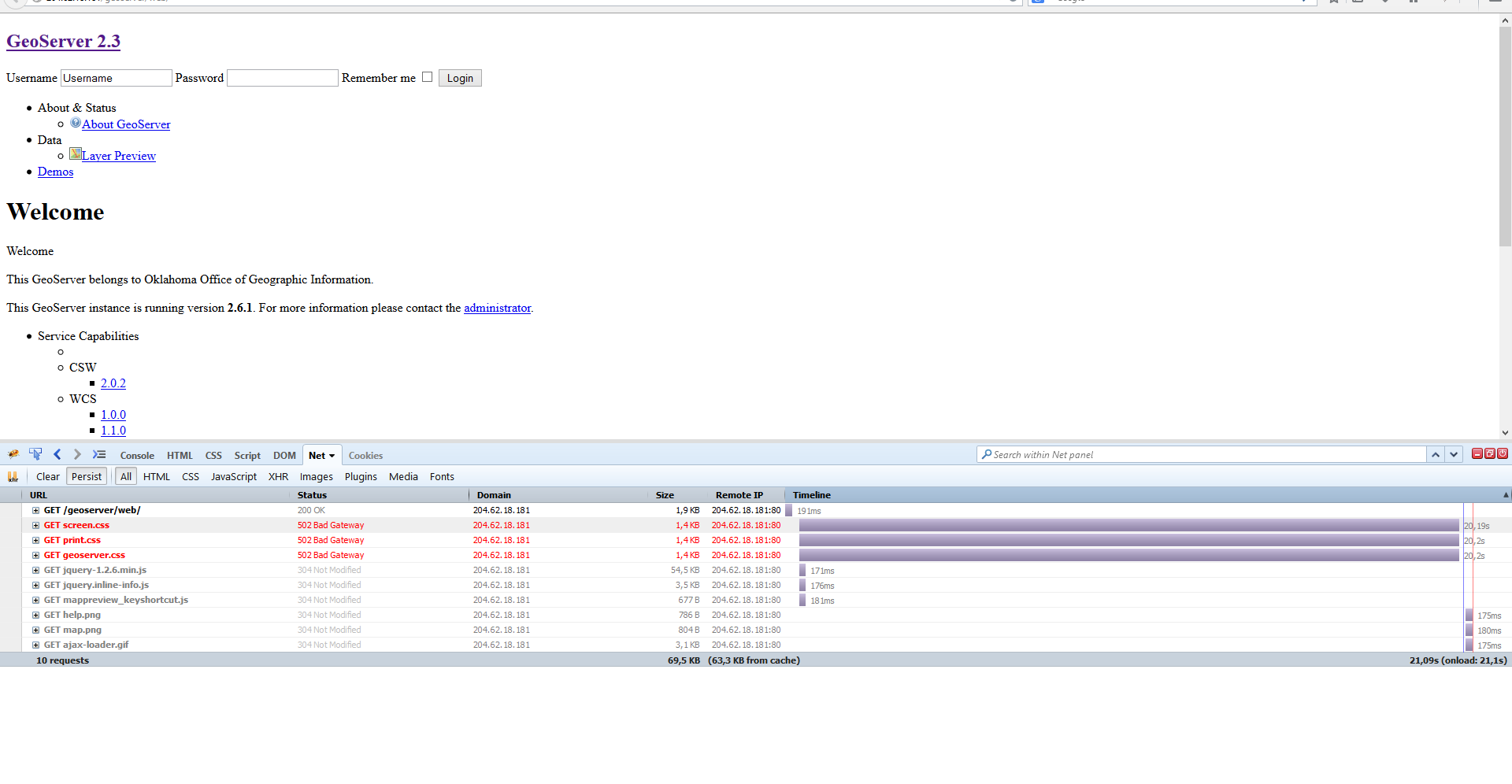Enable the All filter

point(126,476)
